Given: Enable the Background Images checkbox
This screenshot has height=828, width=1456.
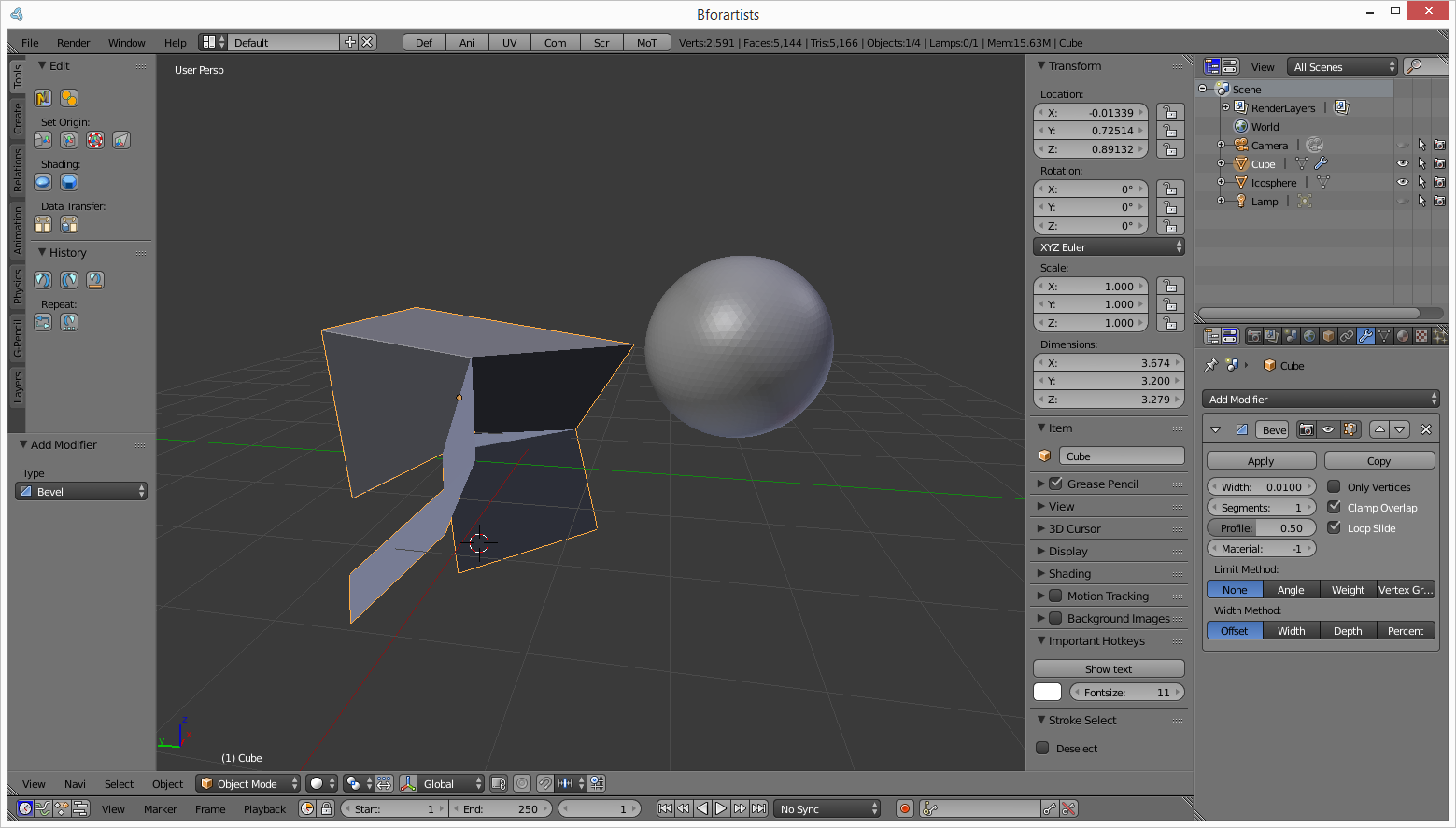Looking at the screenshot, I should pyautogui.click(x=1055, y=618).
